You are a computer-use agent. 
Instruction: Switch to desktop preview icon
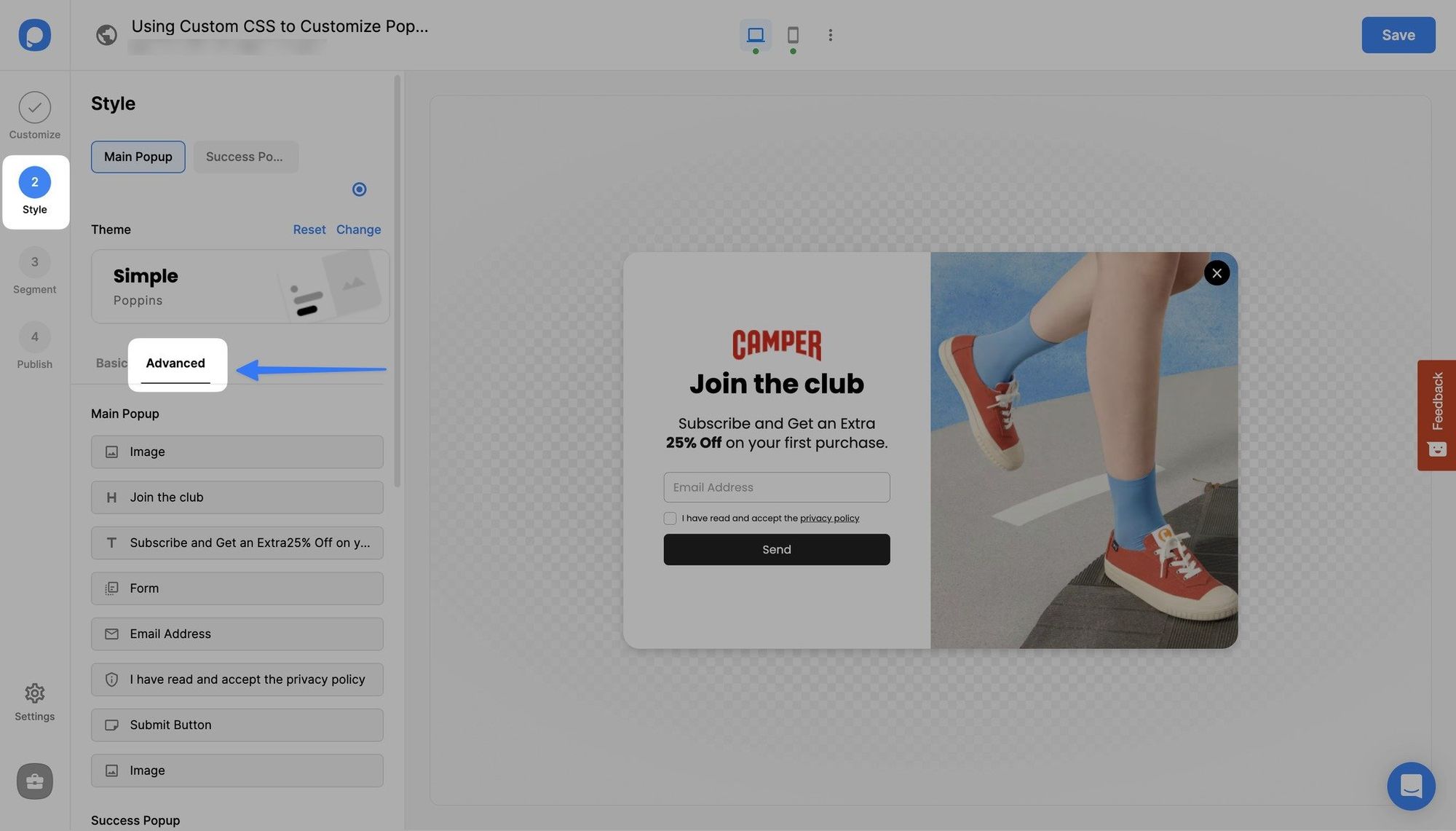755,34
